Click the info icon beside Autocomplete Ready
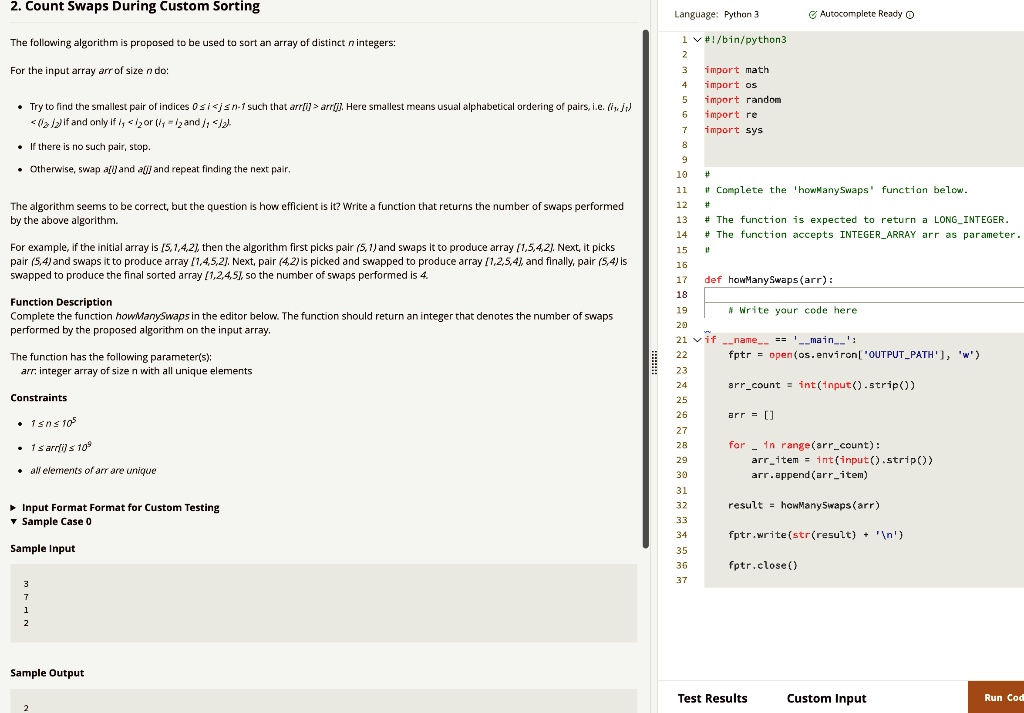The height and width of the screenshot is (713, 1024). pyautogui.click(x=909, y=14)
